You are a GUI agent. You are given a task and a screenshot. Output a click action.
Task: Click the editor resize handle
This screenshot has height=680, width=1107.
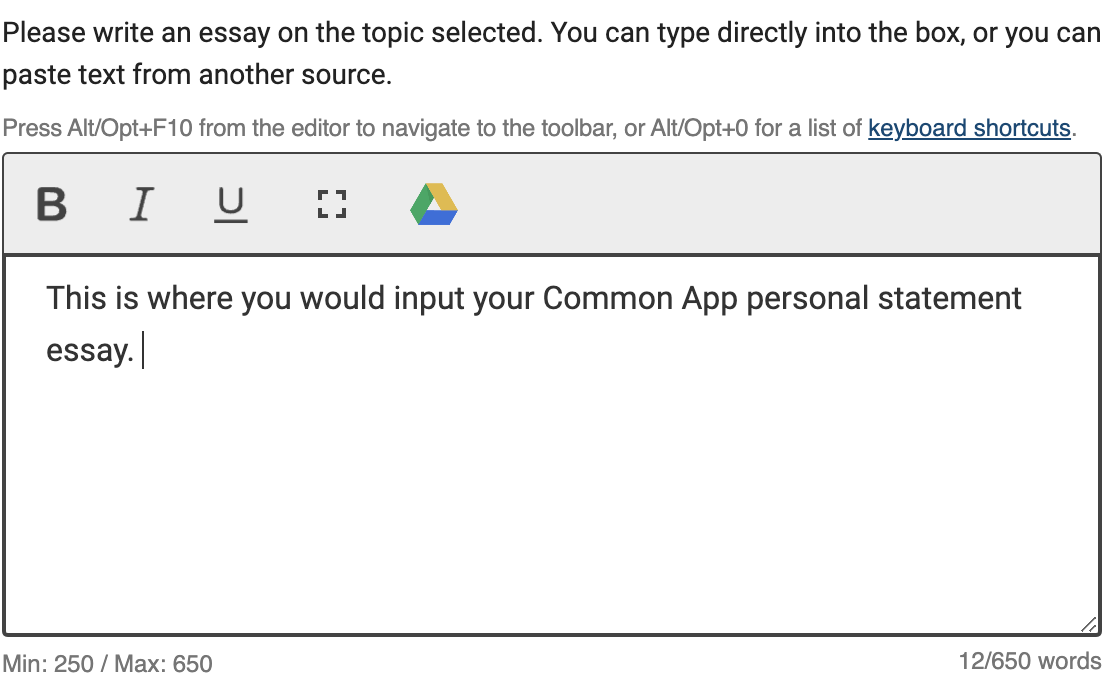click(1088, 625)
